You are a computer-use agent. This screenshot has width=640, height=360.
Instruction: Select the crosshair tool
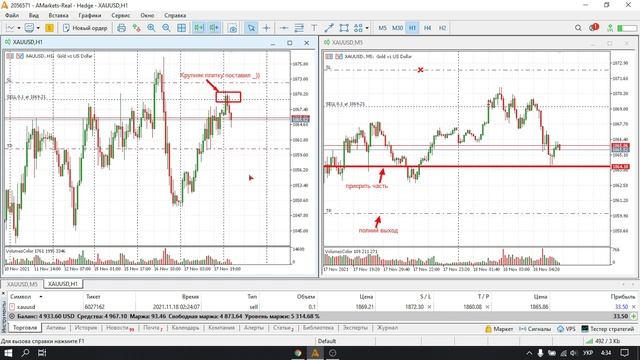266,28
